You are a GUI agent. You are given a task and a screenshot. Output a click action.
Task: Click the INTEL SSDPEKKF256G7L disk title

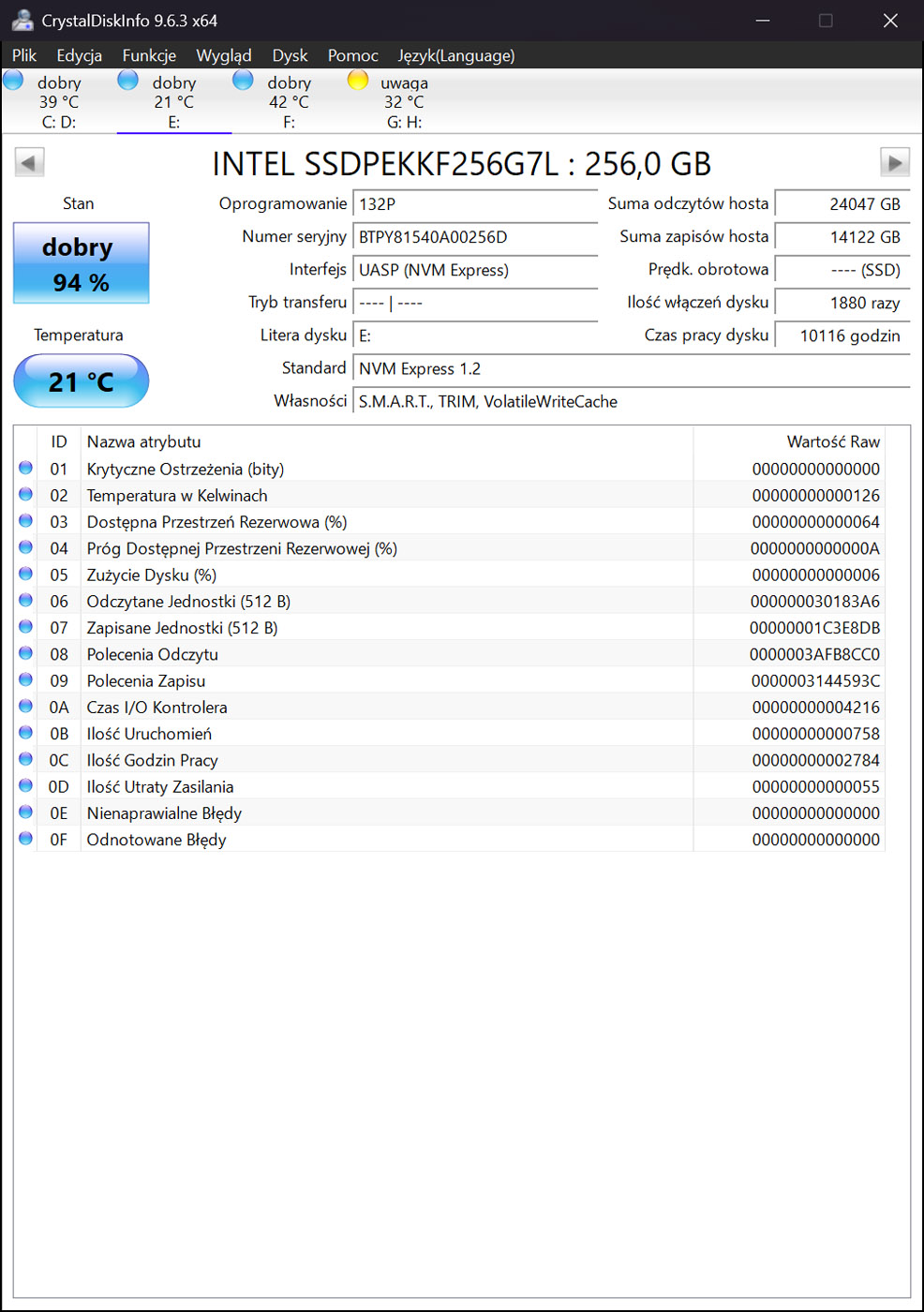pos(461,164)
